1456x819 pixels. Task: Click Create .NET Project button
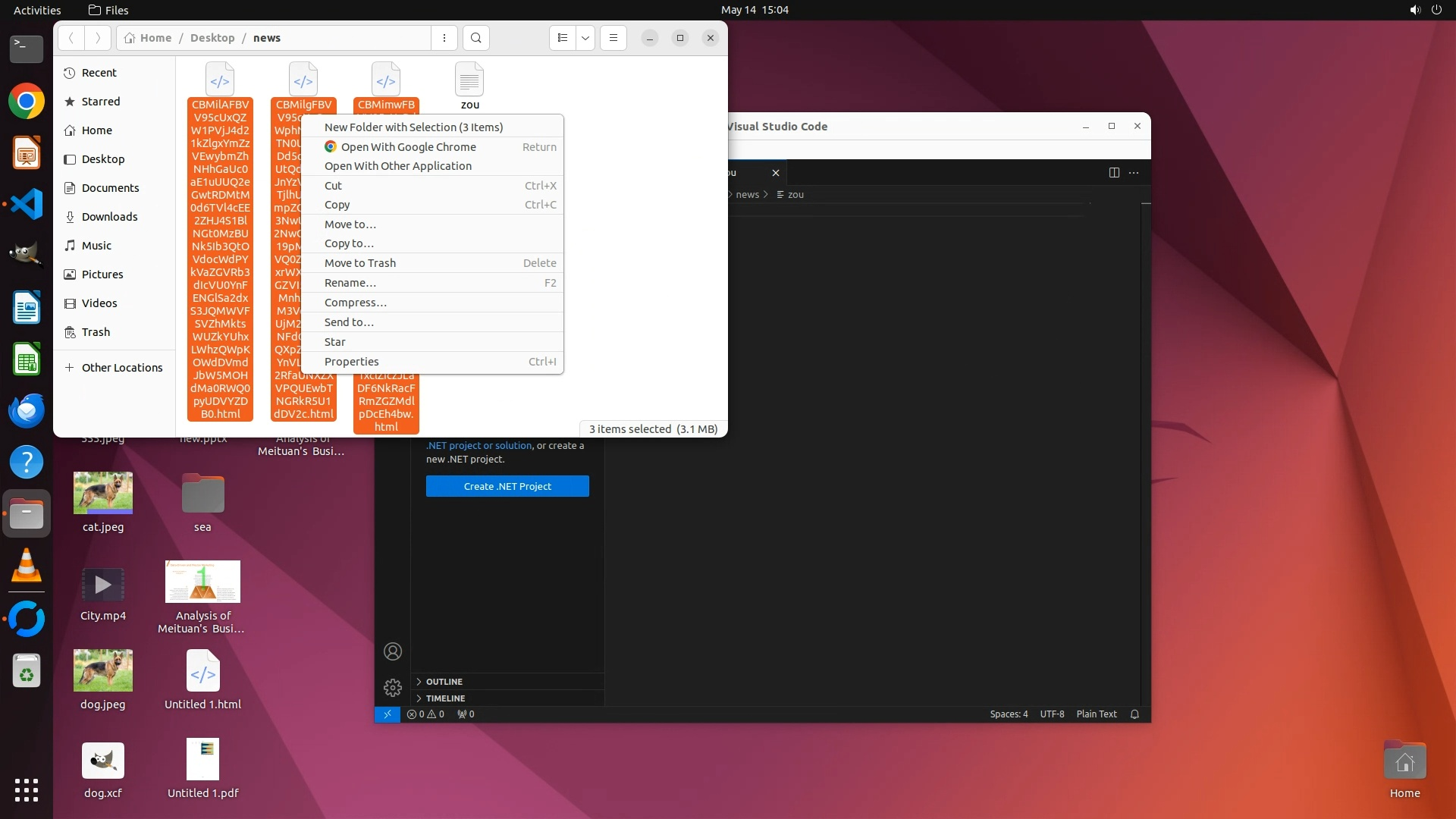click(x=507, y=486)
